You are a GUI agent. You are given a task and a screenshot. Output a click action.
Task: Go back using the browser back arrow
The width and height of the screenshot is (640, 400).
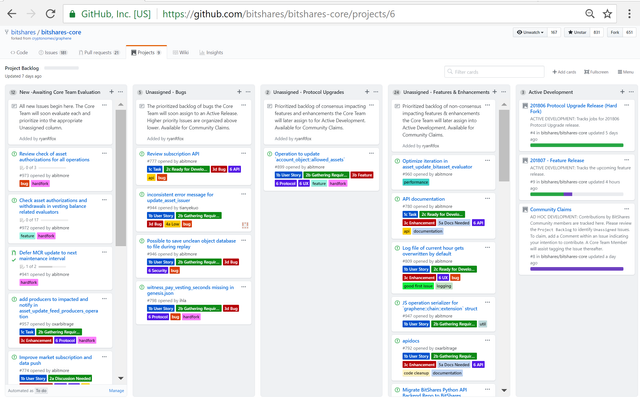coord(12,14)
